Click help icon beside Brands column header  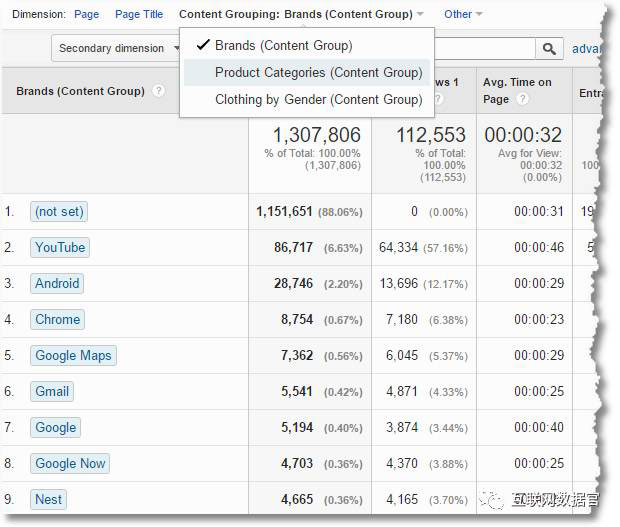click(158, 91)
